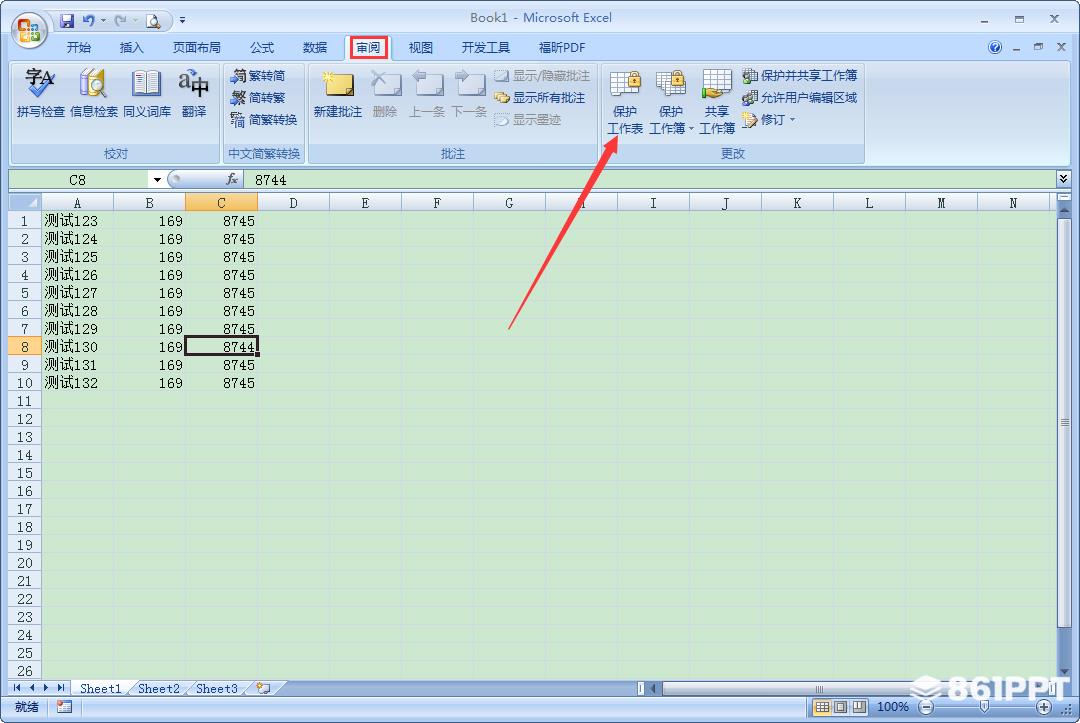Open print preview from quick access toolbar
The height and width of the screenshot is (723, 1080).
(x=153, y=21)
